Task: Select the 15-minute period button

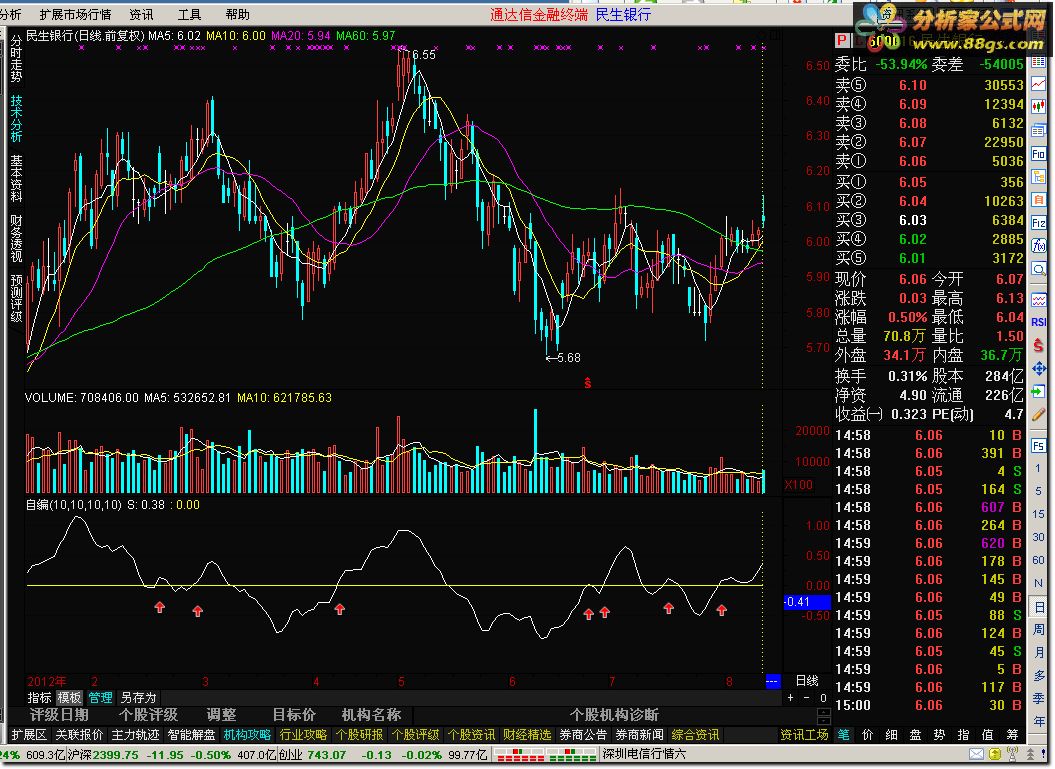Action: pos(1039,514)
